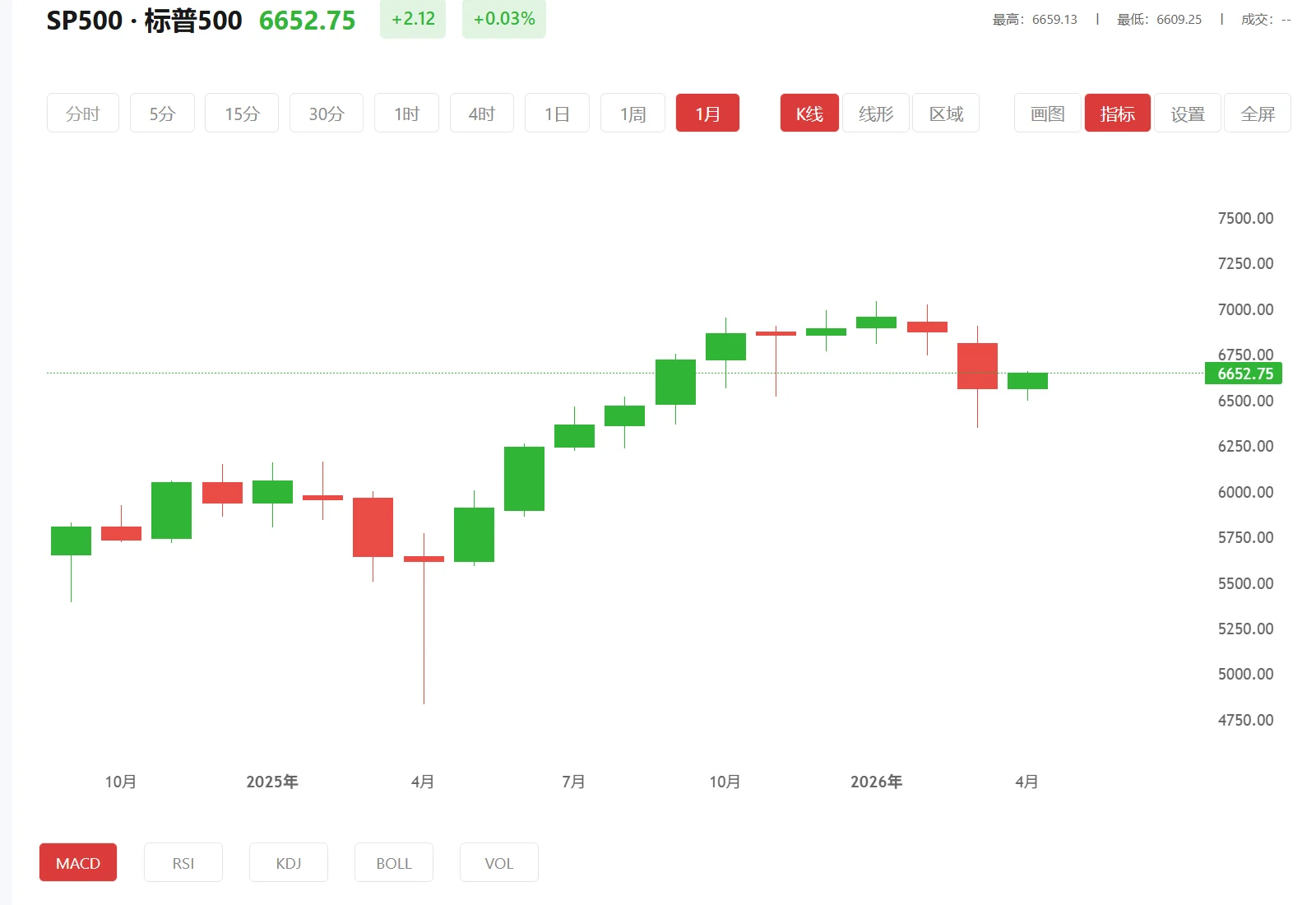Open the 指标 indicators panel
Screen dimensions: 1316x905
click(x=1117, y=114)
